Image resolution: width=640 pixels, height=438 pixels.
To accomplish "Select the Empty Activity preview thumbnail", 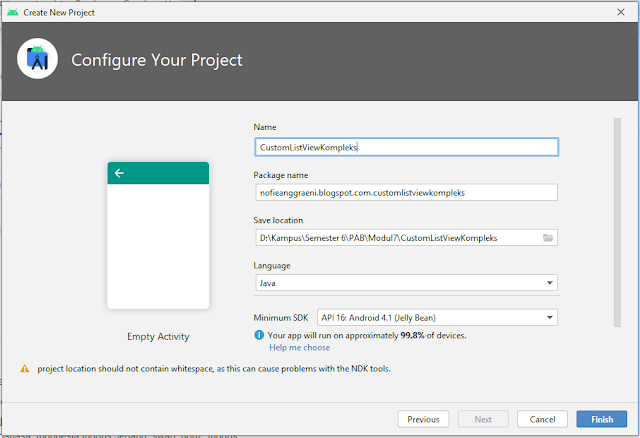I will [x=158, y=235].
